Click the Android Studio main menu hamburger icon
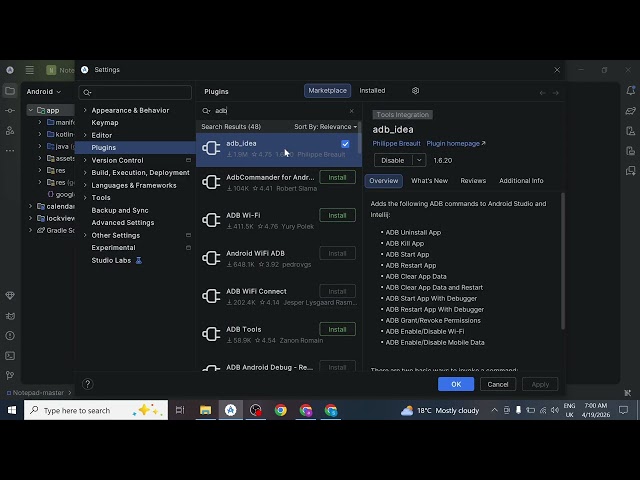 pyautogui.click(x=29, y=70)
